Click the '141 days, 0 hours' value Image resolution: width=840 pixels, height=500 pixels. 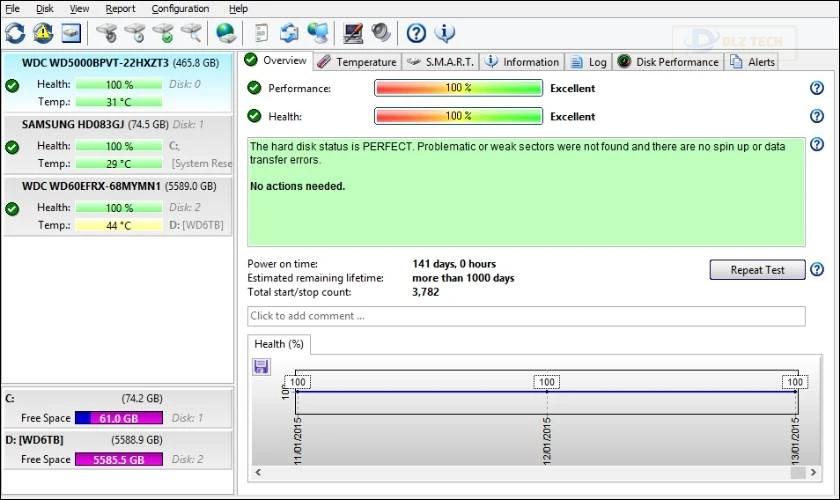point(454,264)
